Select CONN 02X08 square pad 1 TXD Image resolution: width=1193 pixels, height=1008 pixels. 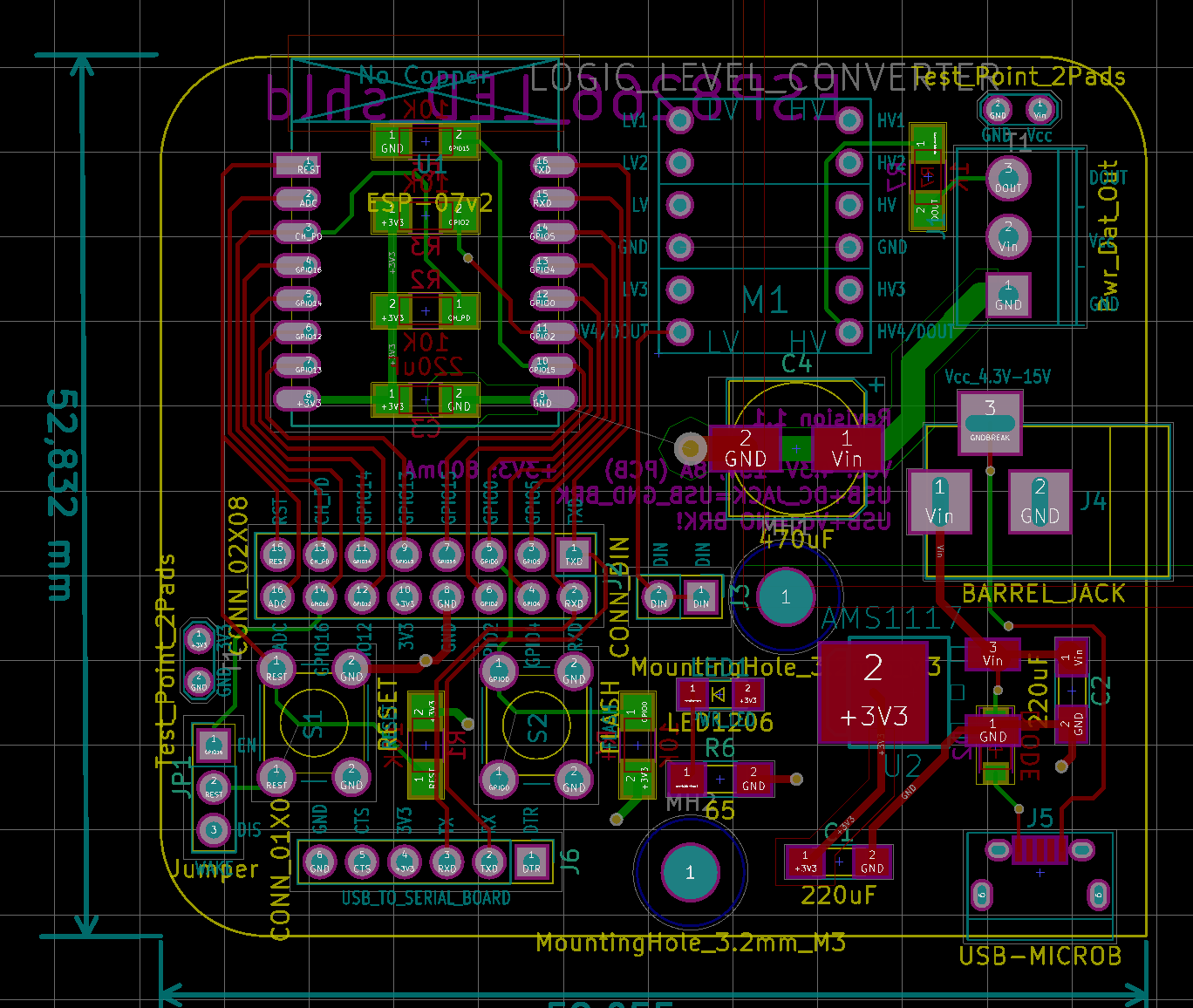point(574,554)
